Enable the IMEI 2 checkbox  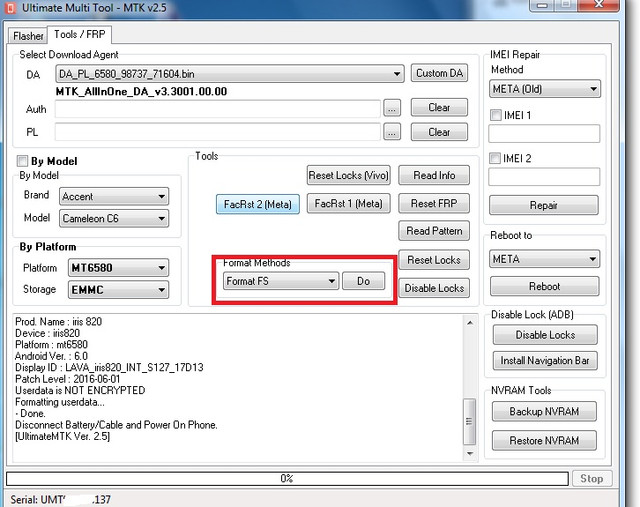pos(495,158)
